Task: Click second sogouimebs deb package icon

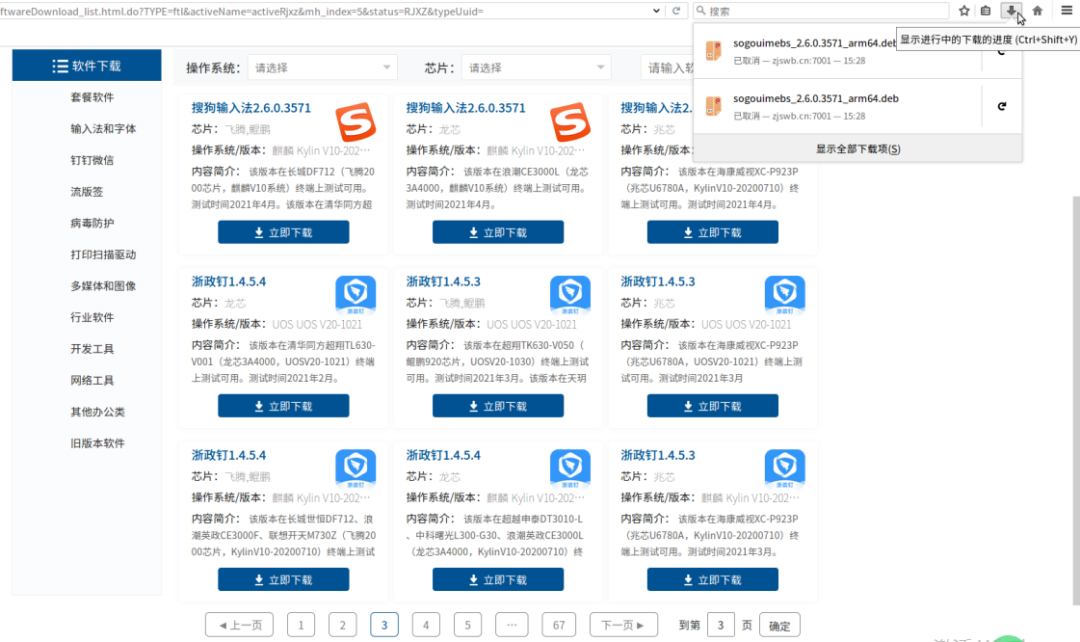Action: coord(714,105)
